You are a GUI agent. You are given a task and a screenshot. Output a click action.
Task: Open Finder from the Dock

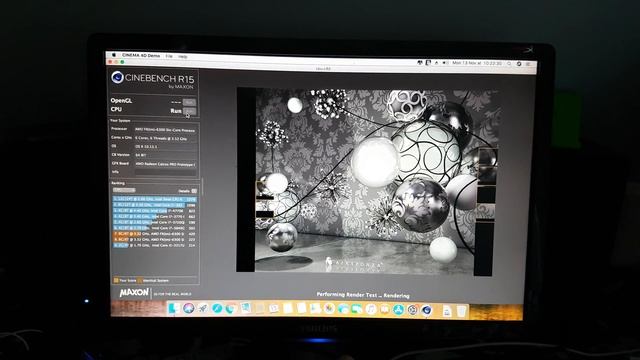(173, 308)
